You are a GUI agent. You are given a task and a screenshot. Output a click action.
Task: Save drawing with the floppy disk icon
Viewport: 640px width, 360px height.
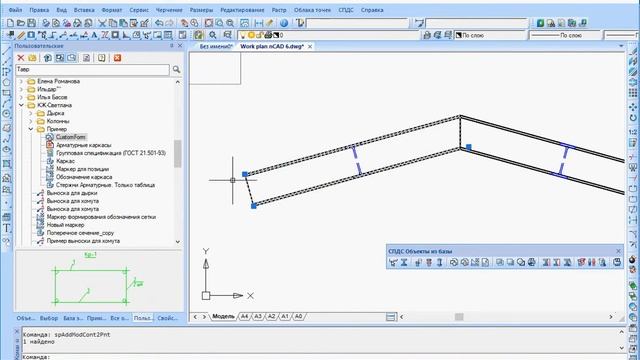[x=31, y=23]
